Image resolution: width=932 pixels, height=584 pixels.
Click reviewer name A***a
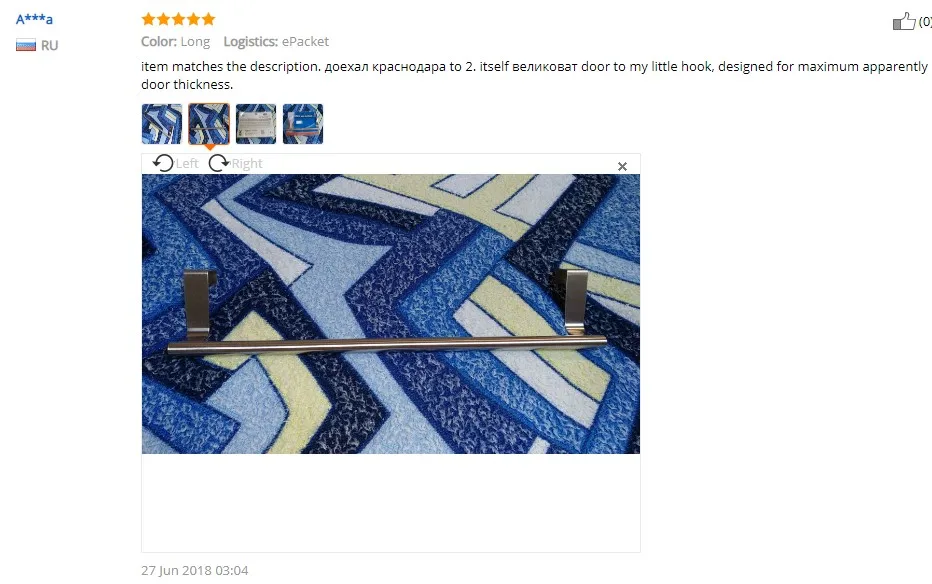coord(34,19)
